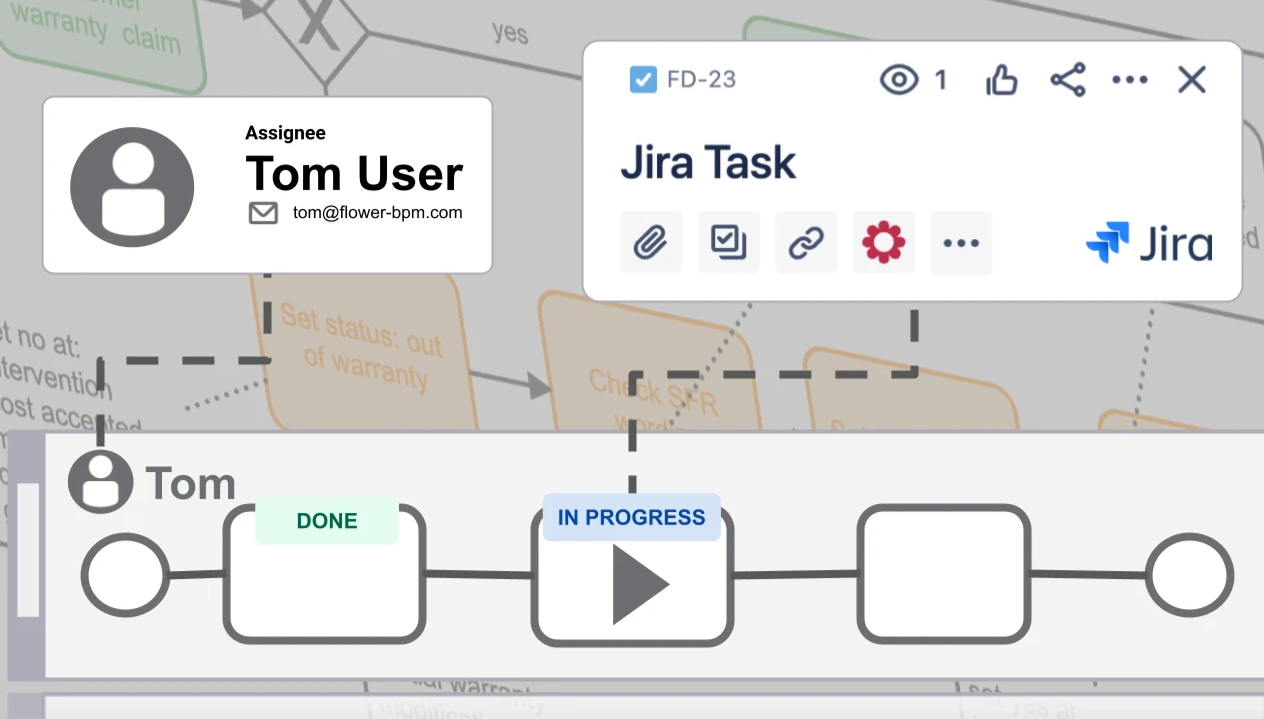Click the email envelope icon beside tom@flower-bpm.com

click(263, 213)
